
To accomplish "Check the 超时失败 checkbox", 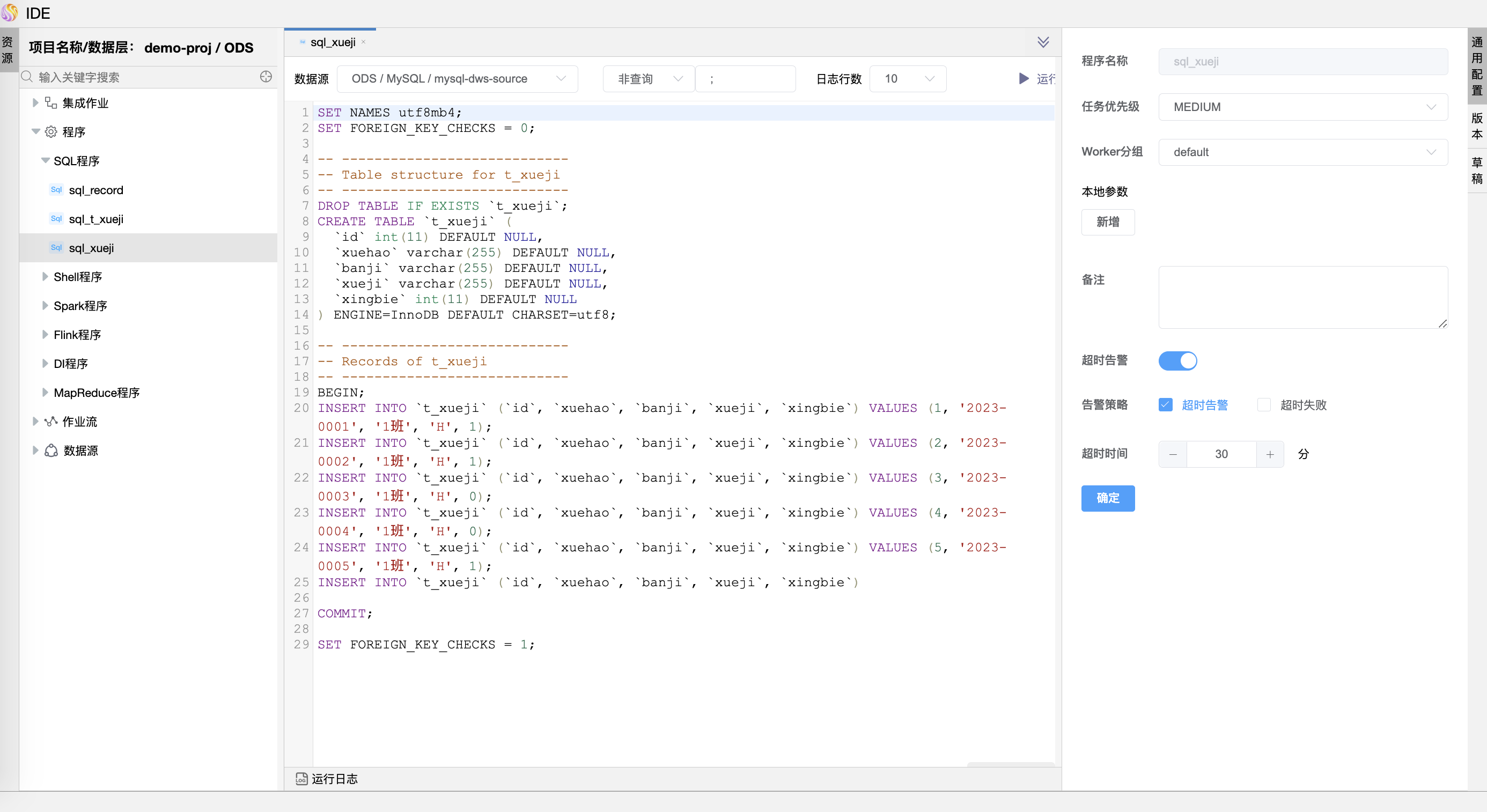I will [1264, 404].
